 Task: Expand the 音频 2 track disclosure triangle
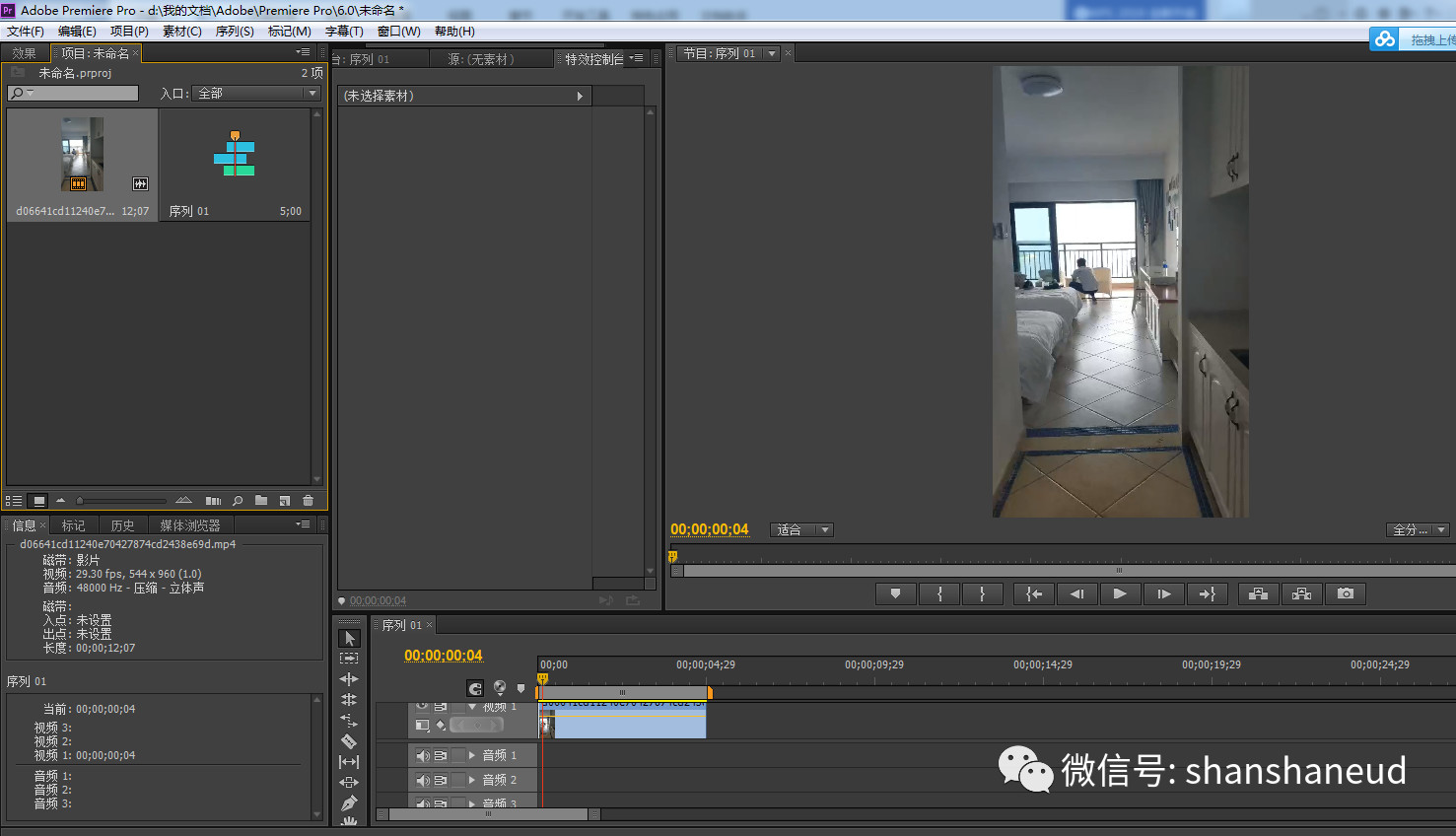point(473,779)
